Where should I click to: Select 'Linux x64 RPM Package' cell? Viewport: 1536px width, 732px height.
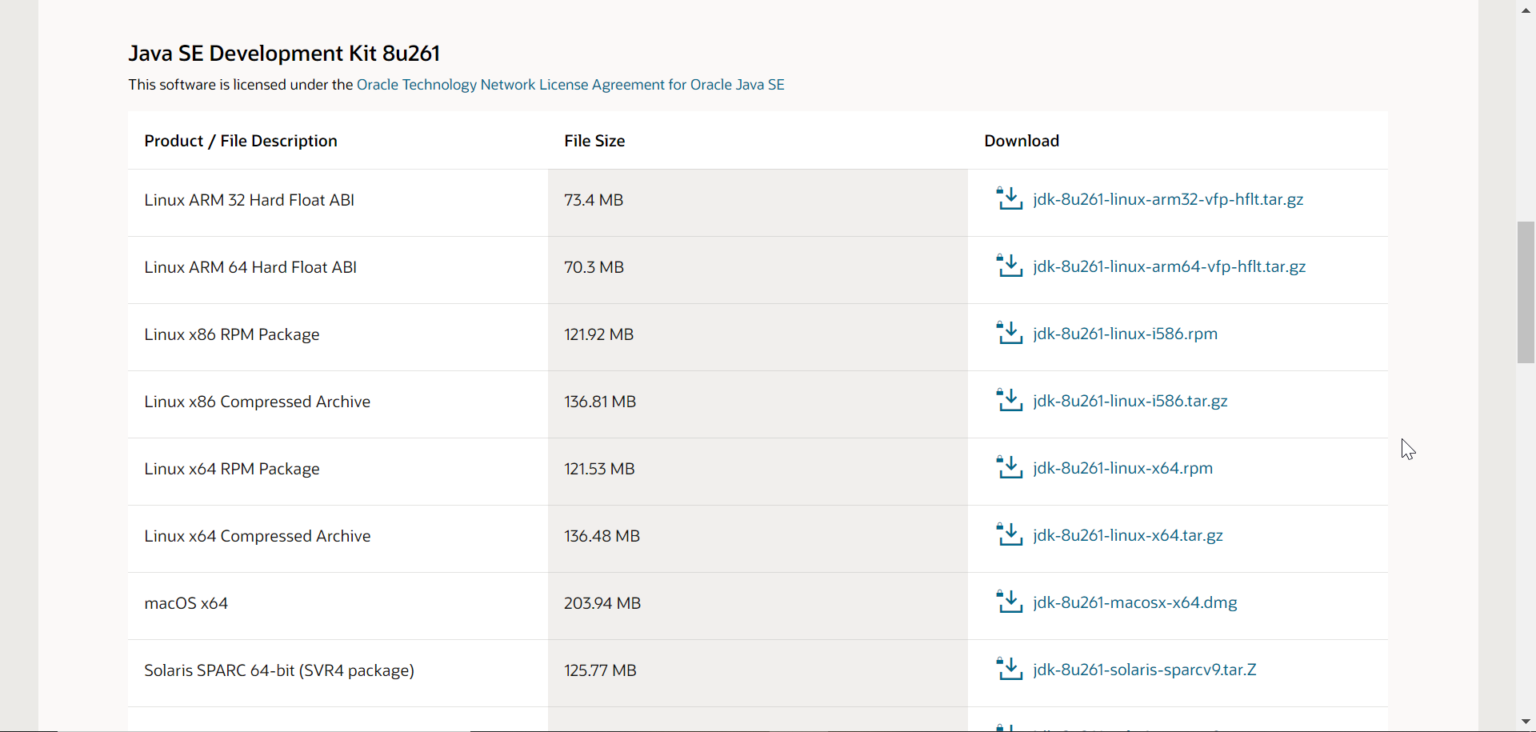[338, 471]
